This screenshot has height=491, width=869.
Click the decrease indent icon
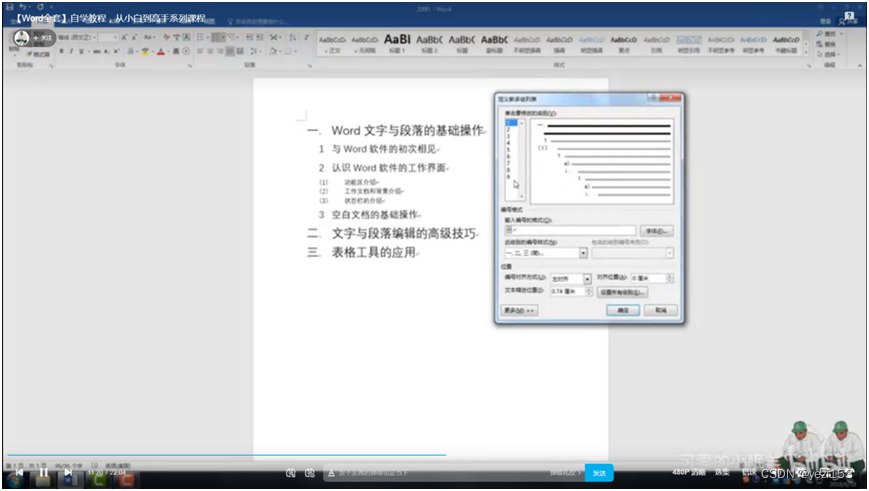(249, 38)
